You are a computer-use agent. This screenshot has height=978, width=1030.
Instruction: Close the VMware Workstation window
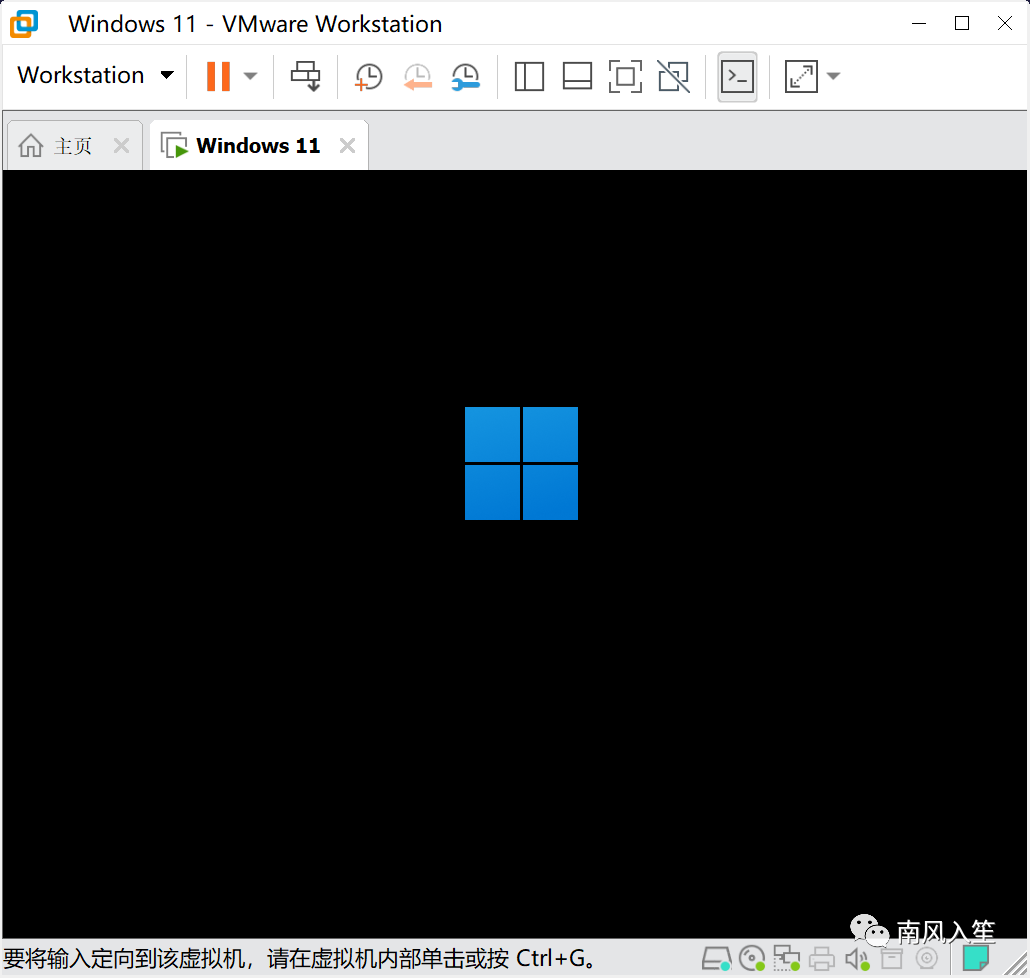click(x=1004, y=24)
